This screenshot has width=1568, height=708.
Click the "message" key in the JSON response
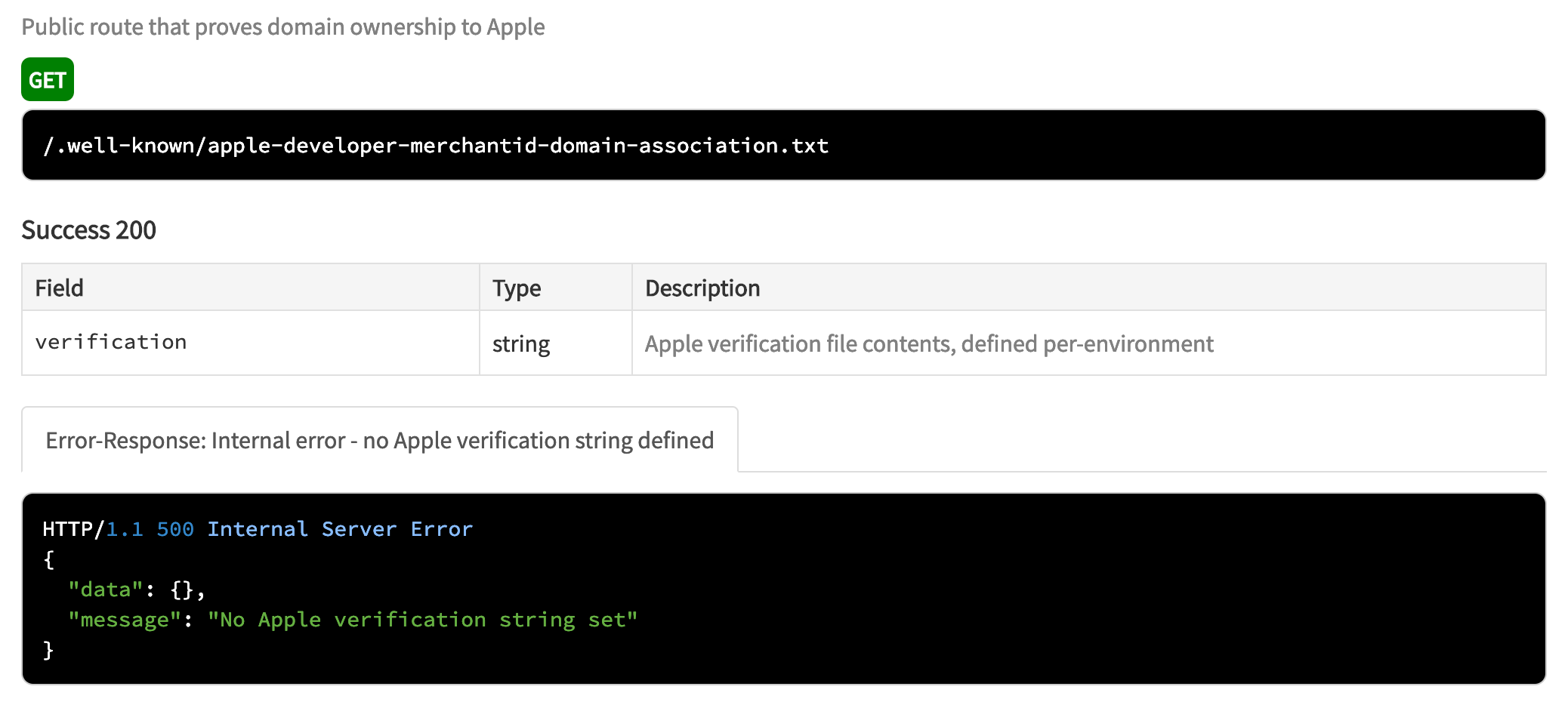125,620
